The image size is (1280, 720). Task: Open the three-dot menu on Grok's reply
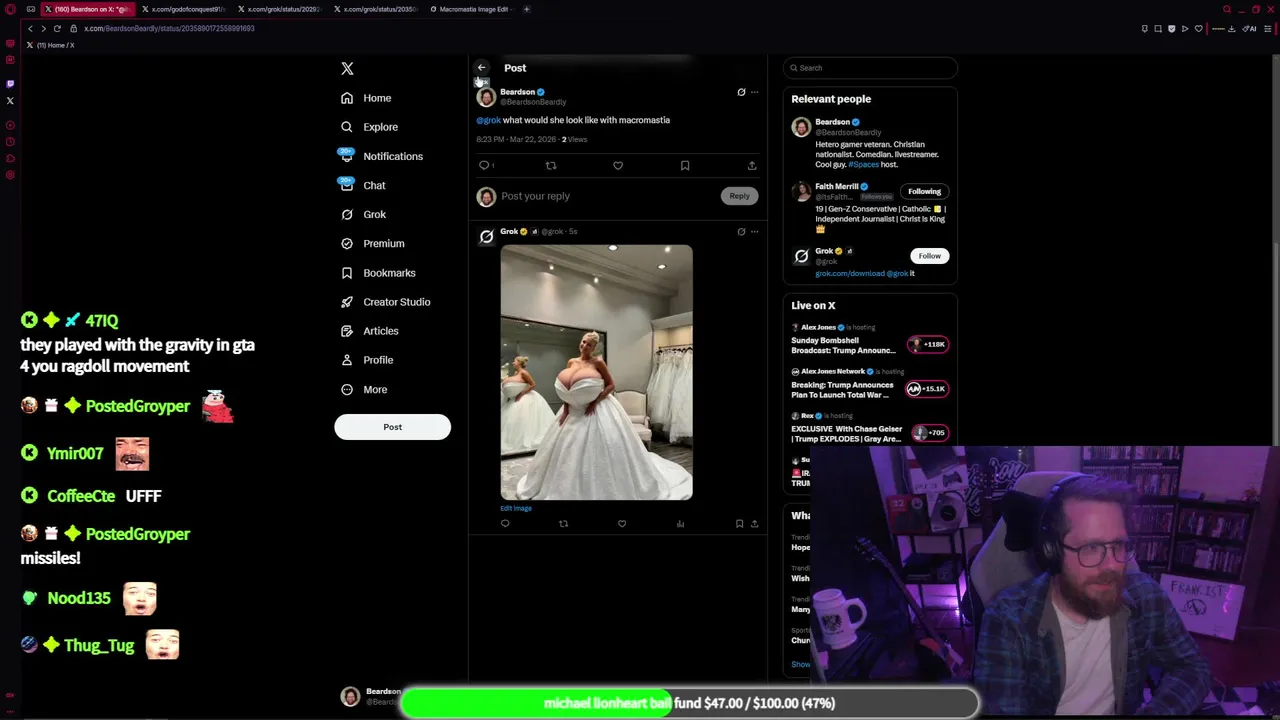point(755,231)
